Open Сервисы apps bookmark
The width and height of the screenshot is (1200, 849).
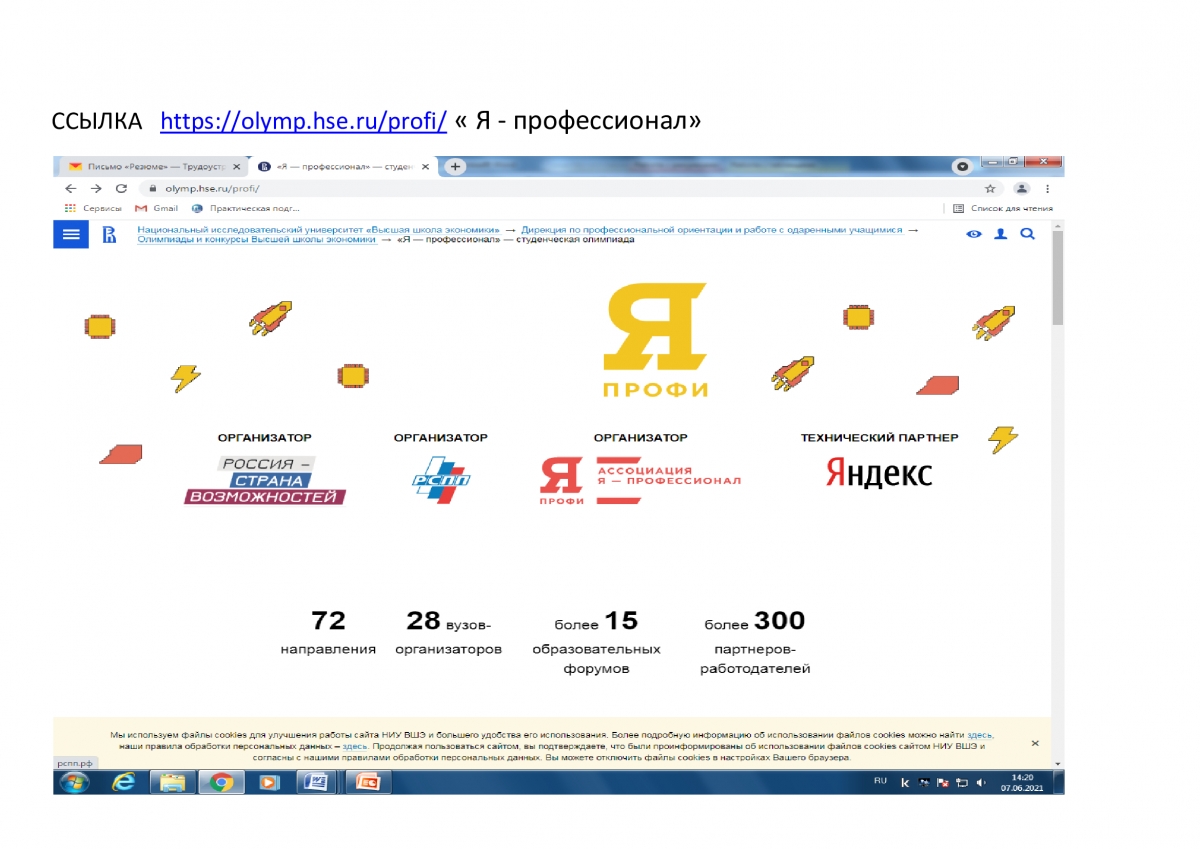point(93,208)
